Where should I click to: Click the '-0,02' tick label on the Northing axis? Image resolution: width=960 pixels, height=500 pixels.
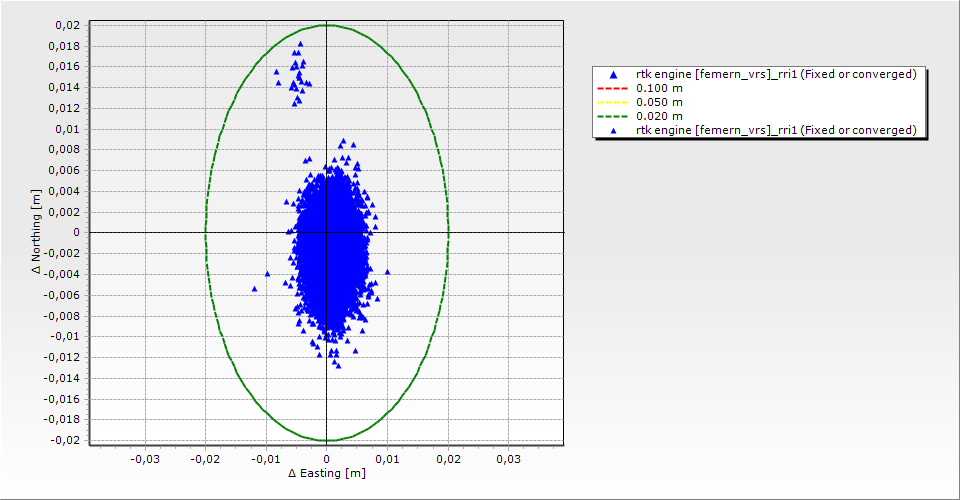65,440
